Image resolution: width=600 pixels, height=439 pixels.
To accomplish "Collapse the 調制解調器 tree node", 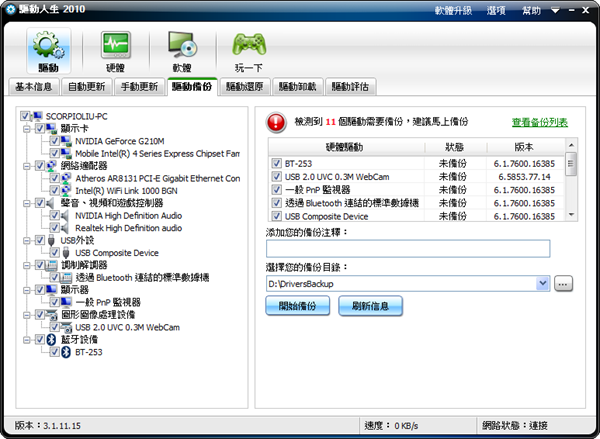I will tap(26, 265).
